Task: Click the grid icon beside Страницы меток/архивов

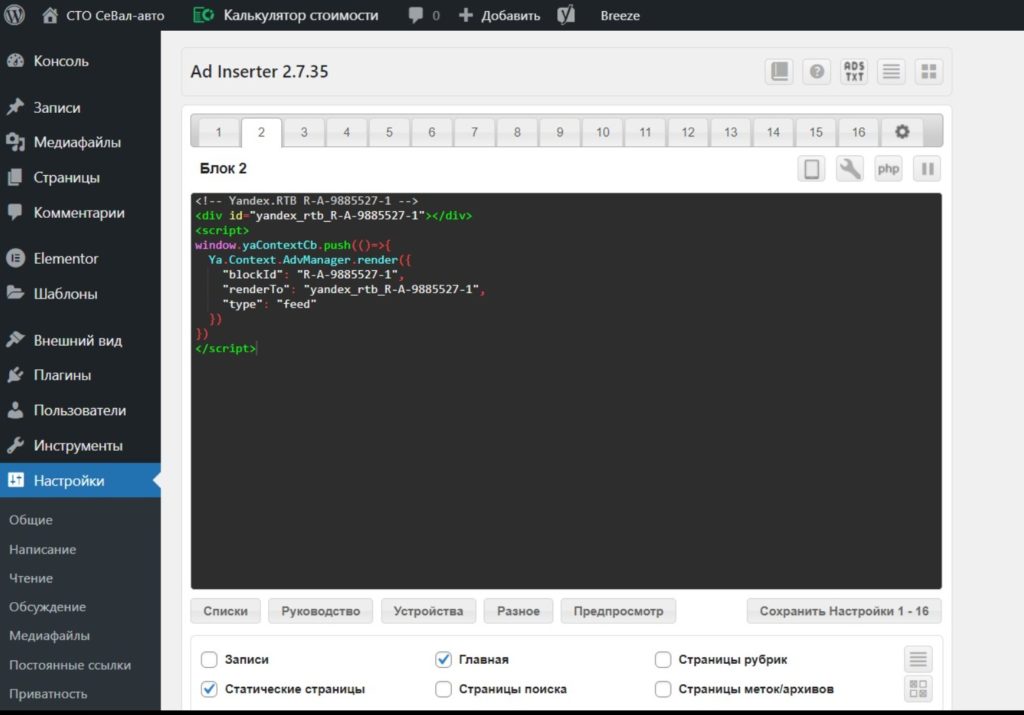Action: pyautogui.click(x=918, y=689)
